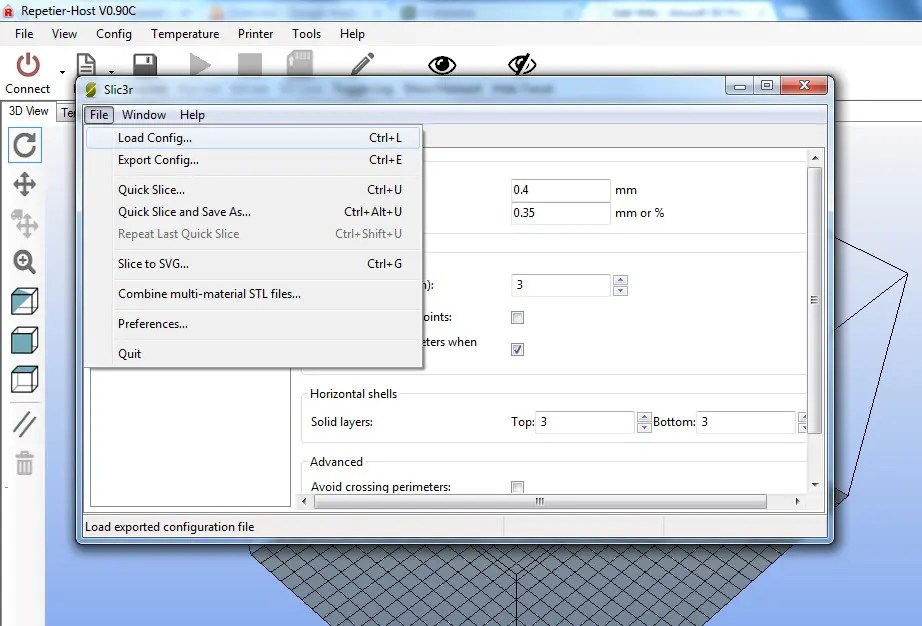
Task: Choose Combine multi-material STL files...
Action: click(253, 294)
